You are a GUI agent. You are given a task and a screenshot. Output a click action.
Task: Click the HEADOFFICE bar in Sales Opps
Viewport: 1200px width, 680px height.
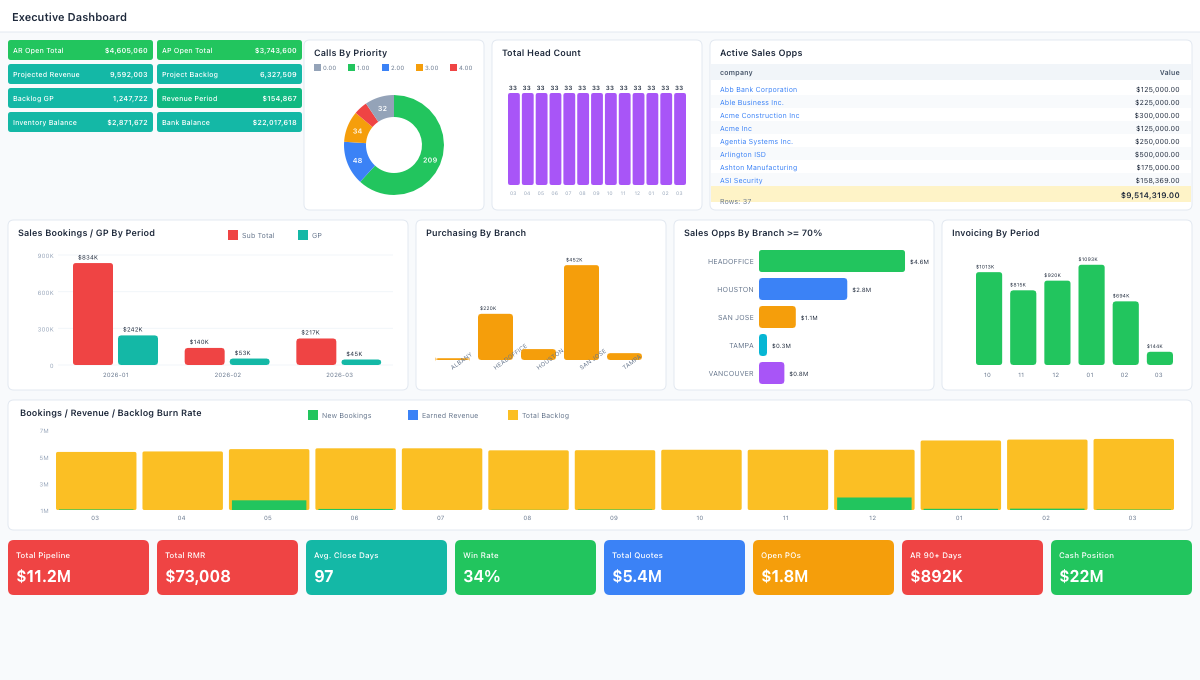(831, 261)
